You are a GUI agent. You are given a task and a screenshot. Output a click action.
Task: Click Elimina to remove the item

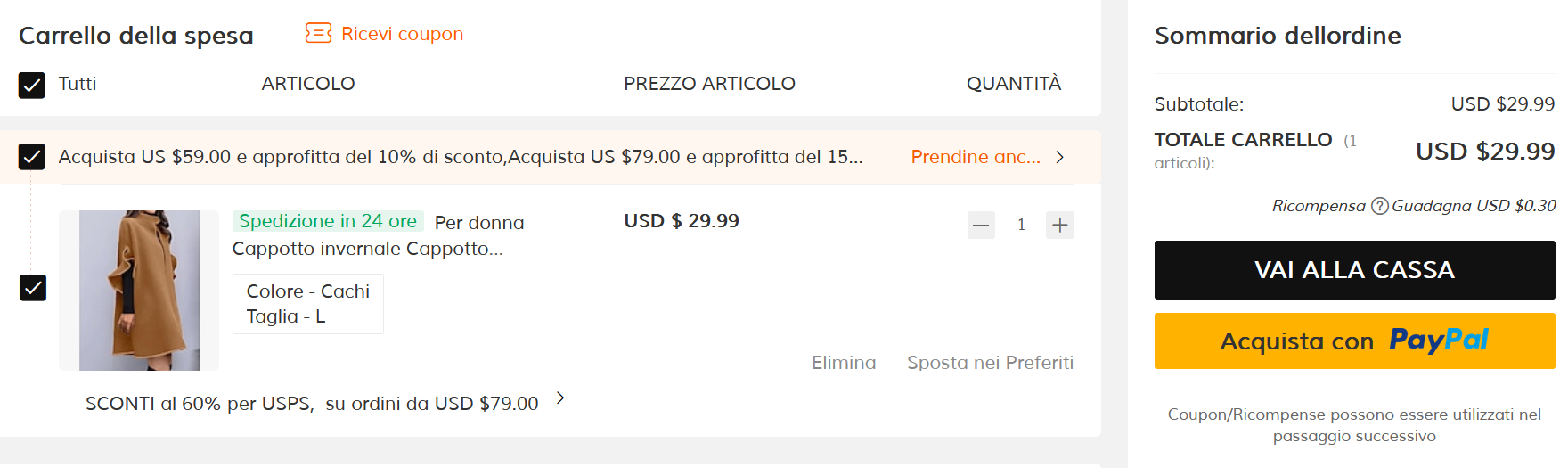click(x=844, y=363)
